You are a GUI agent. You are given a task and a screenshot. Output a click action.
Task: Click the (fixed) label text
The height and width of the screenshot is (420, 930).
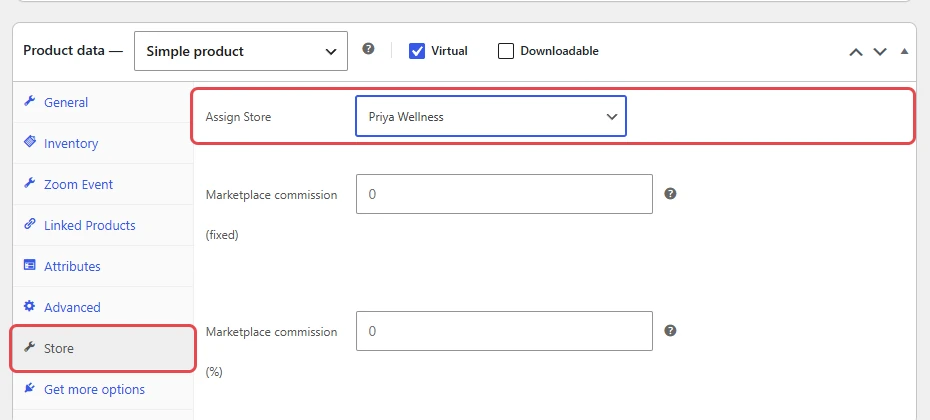pyautogui.click(x=222, y=235)
